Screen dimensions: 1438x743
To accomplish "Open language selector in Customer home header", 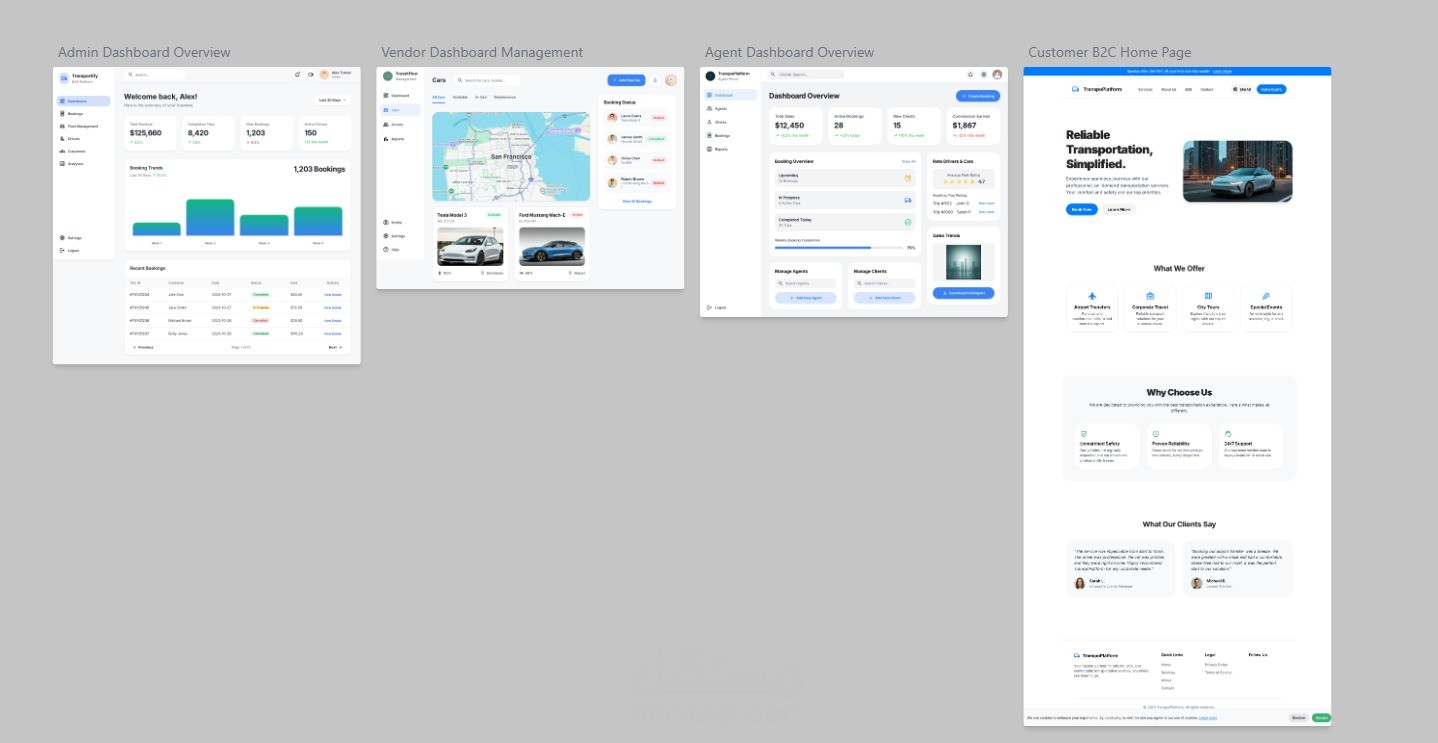I will (1241, 89).
